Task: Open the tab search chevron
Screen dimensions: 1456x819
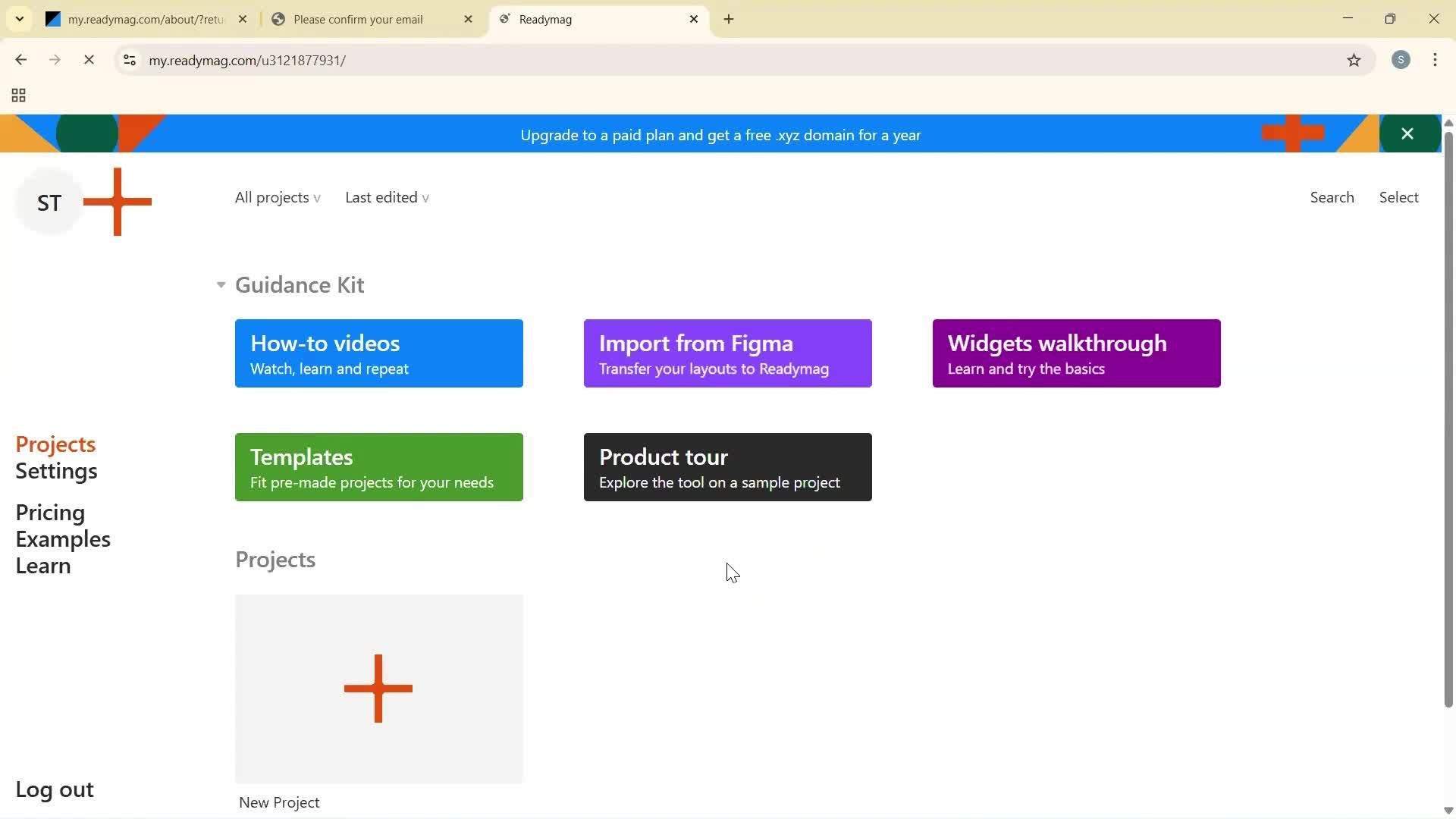Action: click(19, 19)
